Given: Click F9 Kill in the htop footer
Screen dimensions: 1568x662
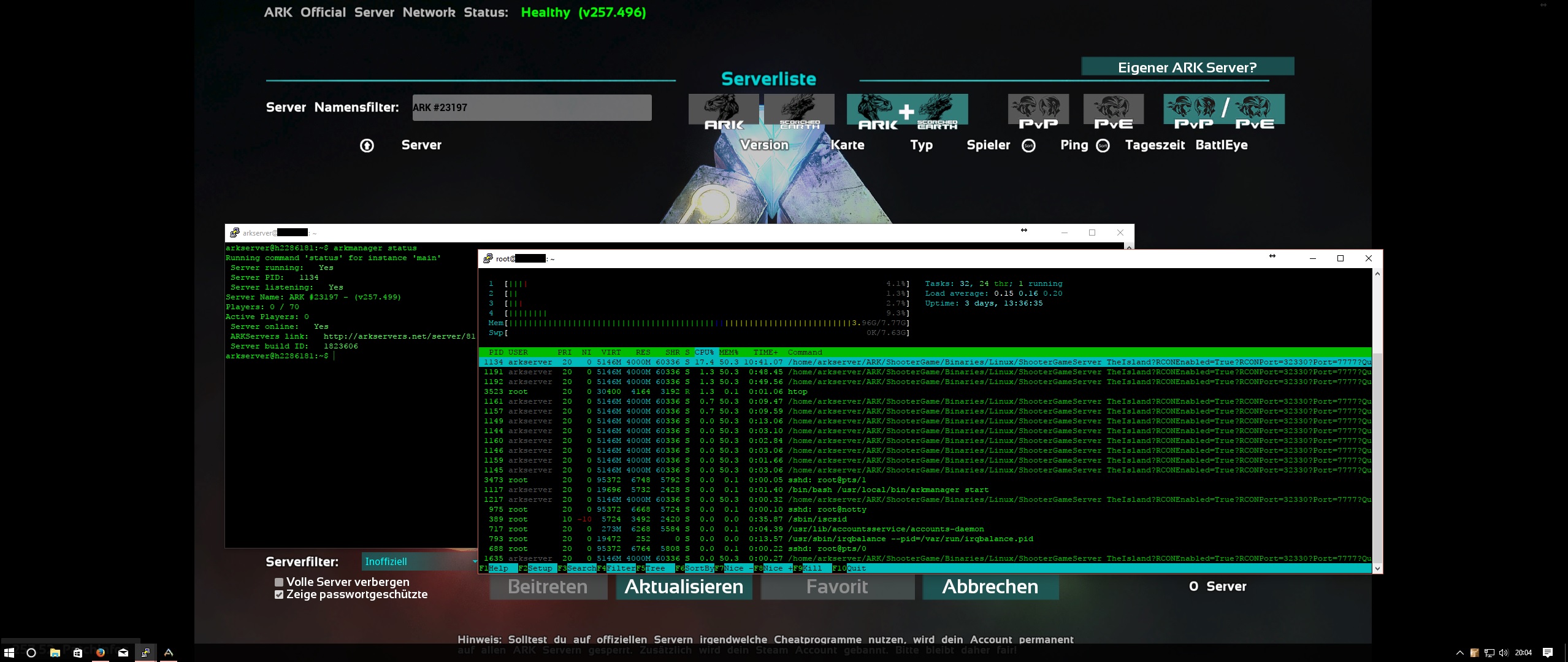Looking at the screenshot, I should (x=813, y=568).
